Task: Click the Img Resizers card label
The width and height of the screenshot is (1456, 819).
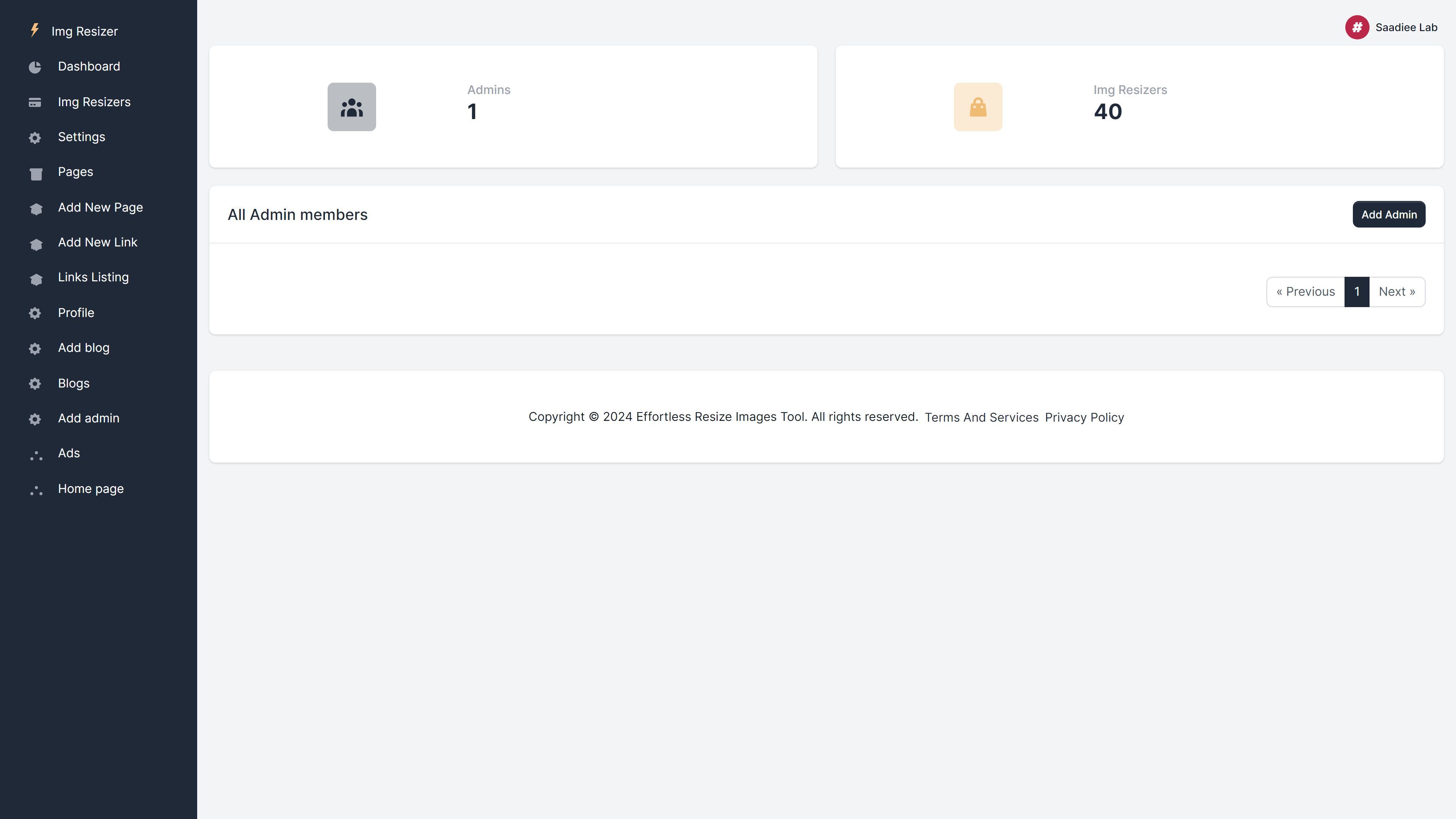Action: 1130,90
